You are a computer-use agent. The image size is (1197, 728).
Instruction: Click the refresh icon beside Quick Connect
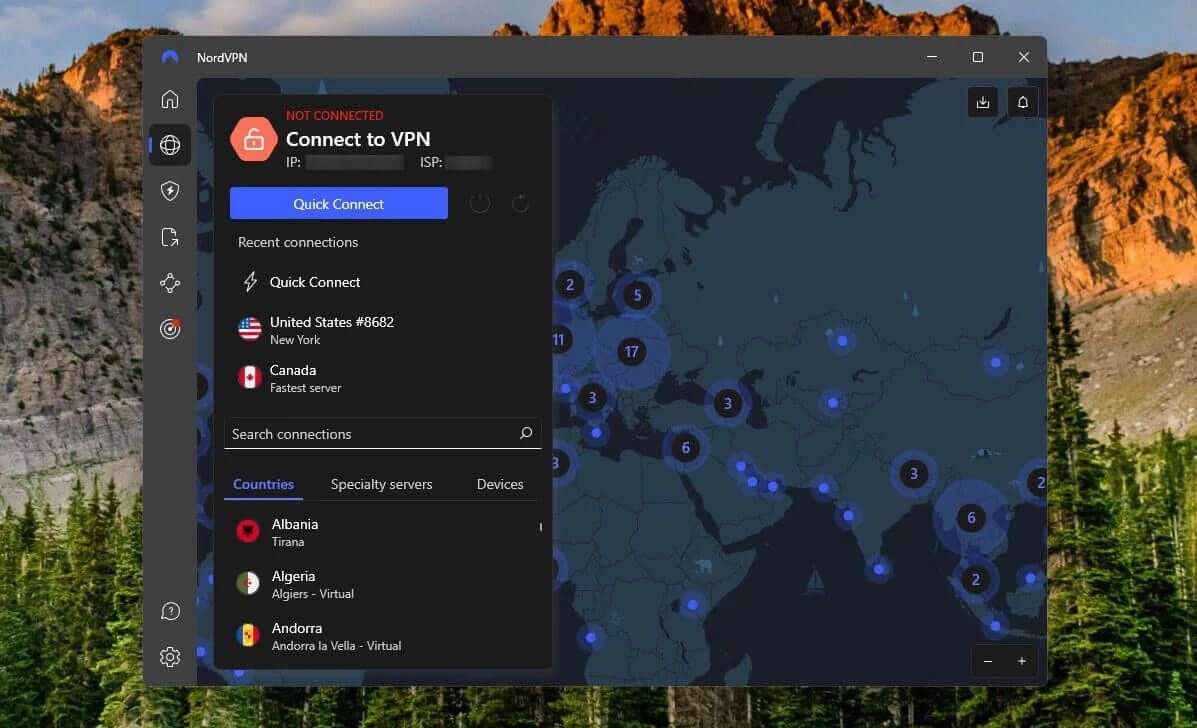pos(521,203)
